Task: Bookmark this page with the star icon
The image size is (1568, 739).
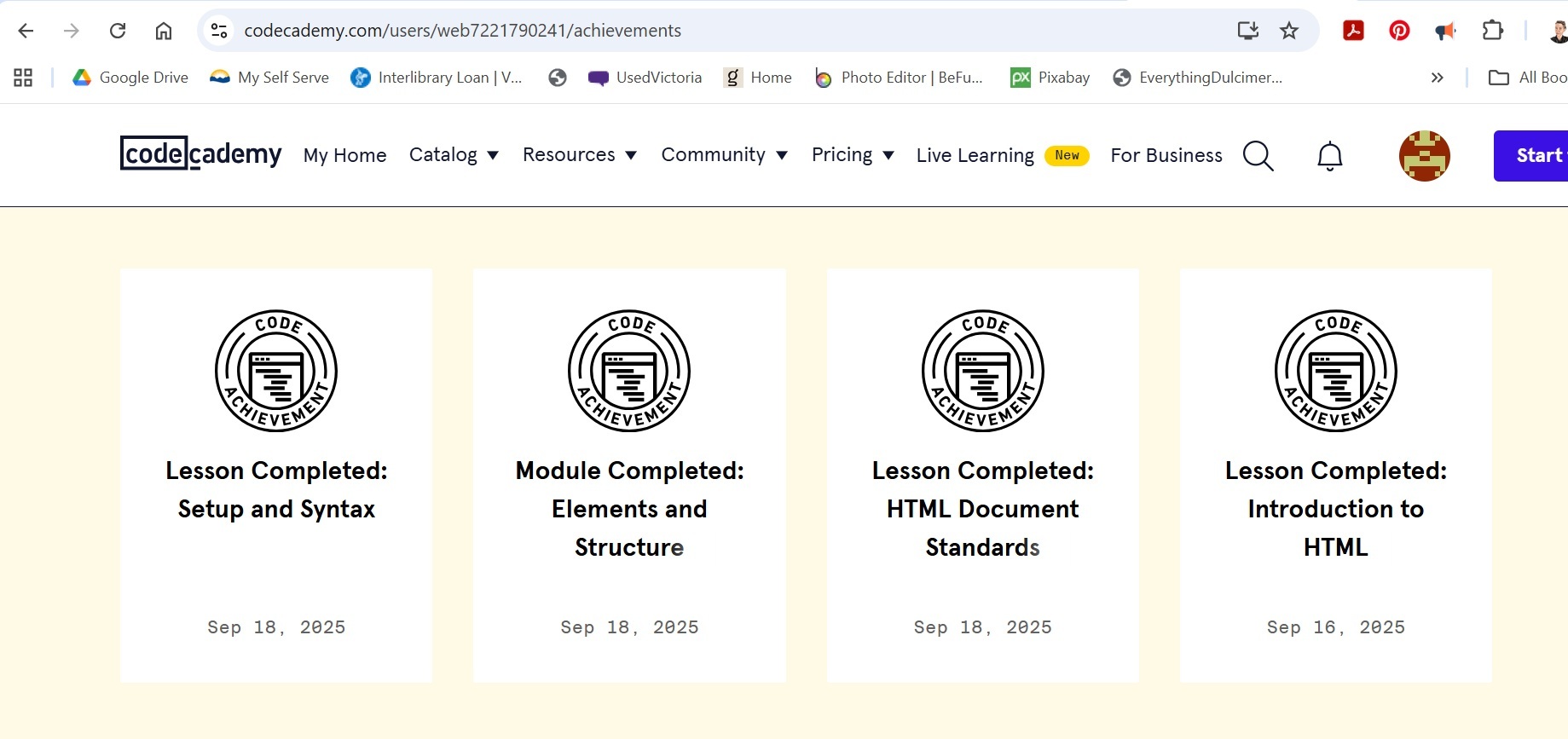Action: point(1289,31)
